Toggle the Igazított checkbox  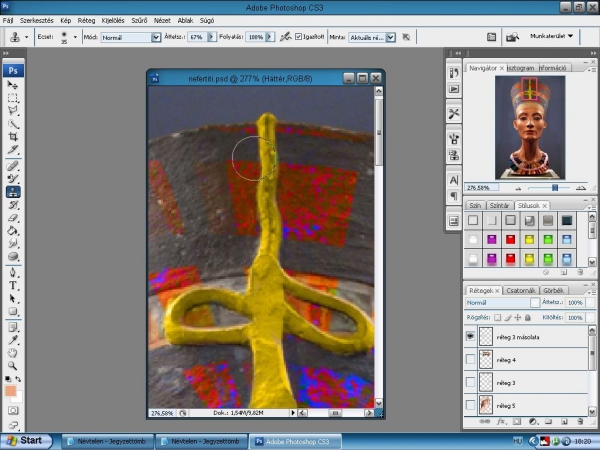tap(298, 37)
